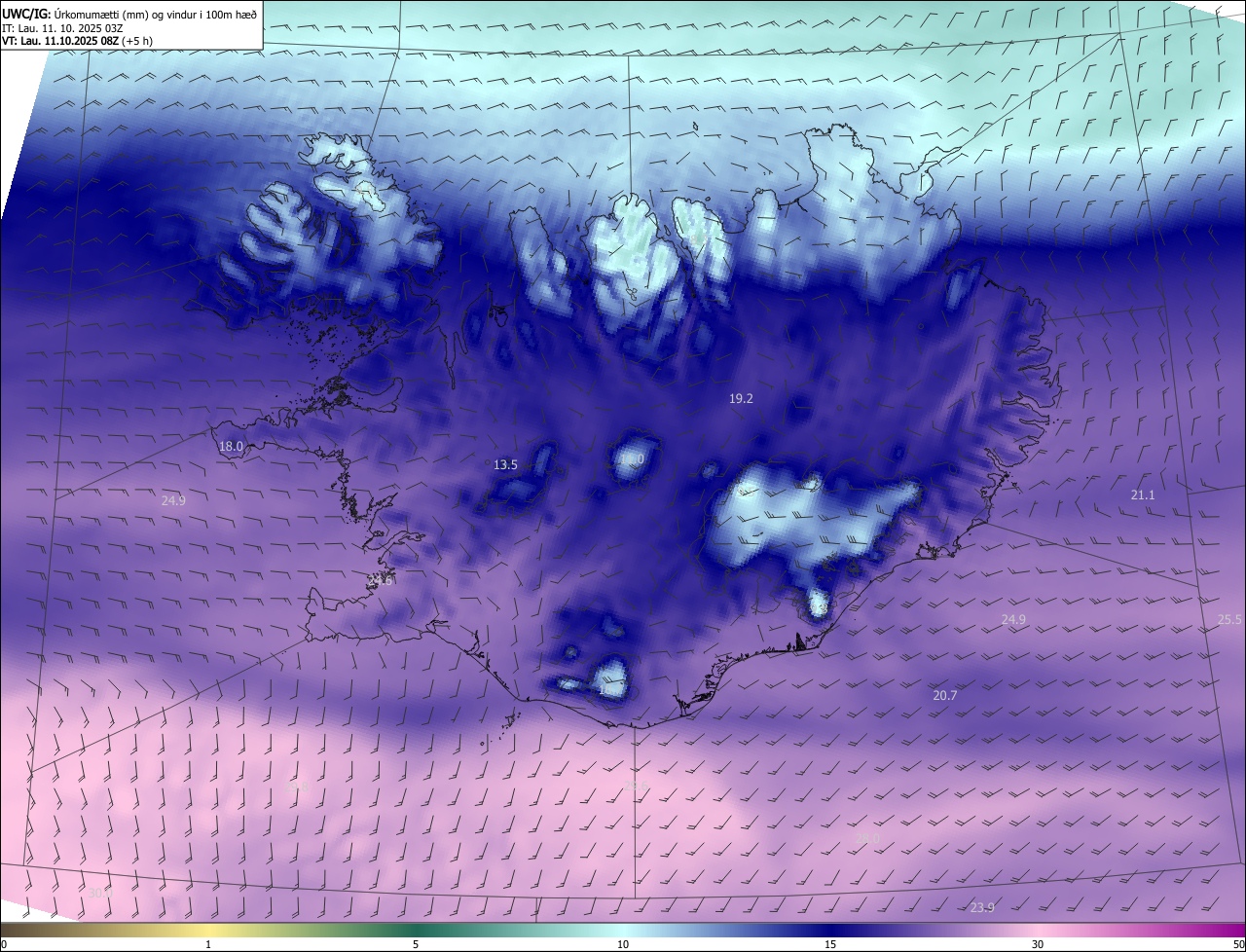
Task: Click the 20.7 value label on the map
Action: (945, 695)
